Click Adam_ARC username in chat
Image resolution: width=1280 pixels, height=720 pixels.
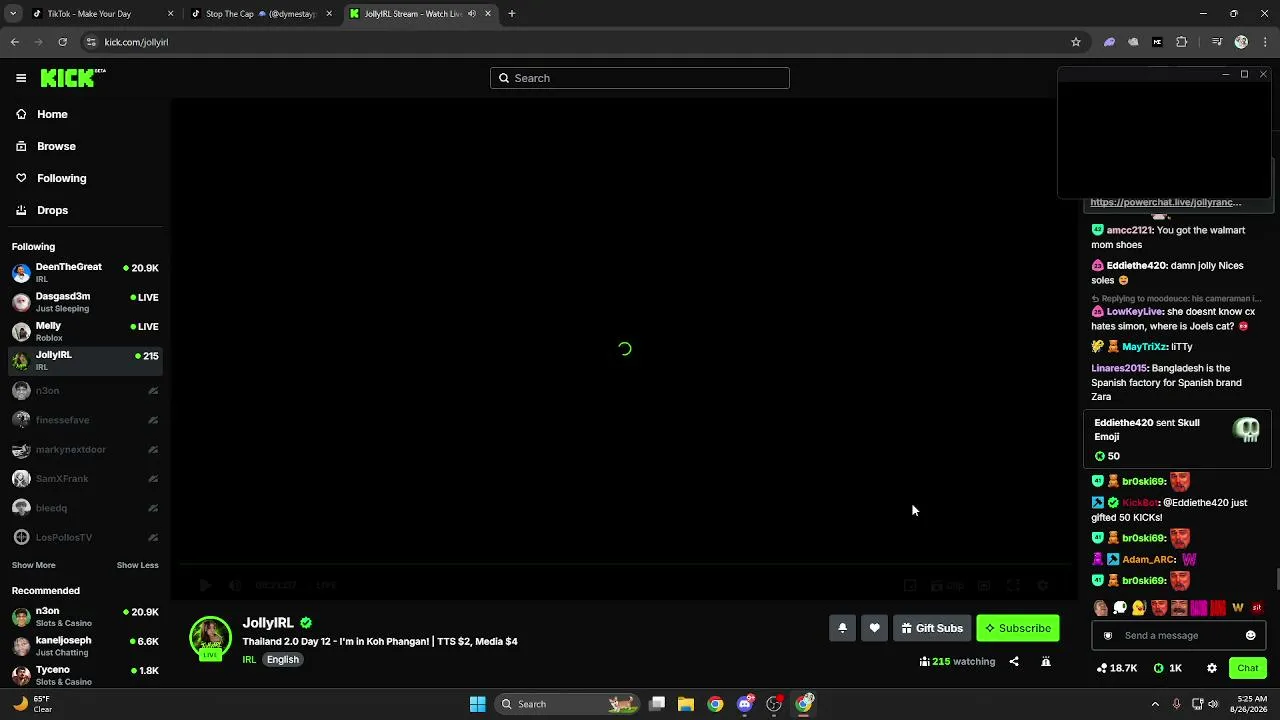[1148, 560]
